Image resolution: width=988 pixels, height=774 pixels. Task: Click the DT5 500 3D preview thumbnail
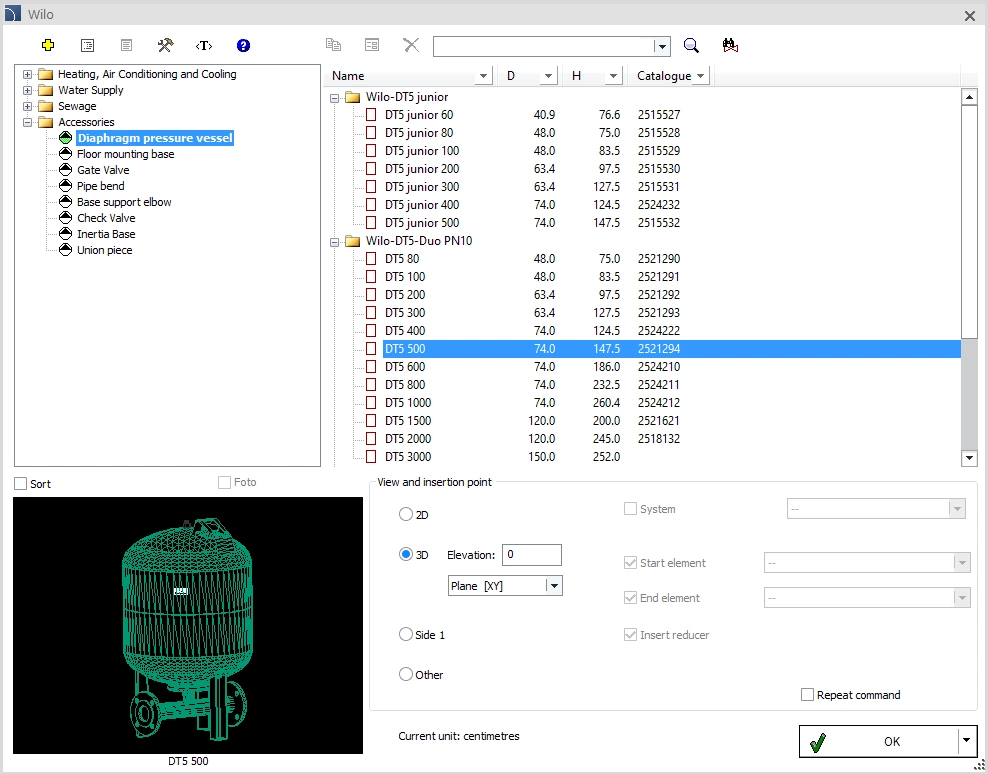188,625
